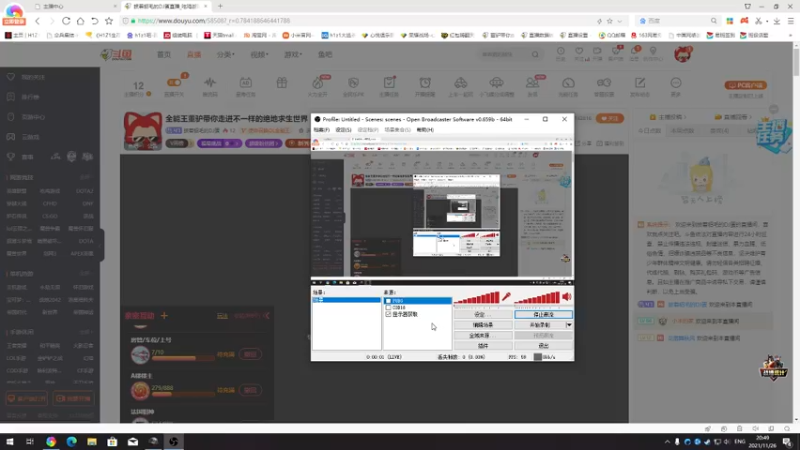
Task: Open the File (F) menu in OBS
Action: pos(321,130)
